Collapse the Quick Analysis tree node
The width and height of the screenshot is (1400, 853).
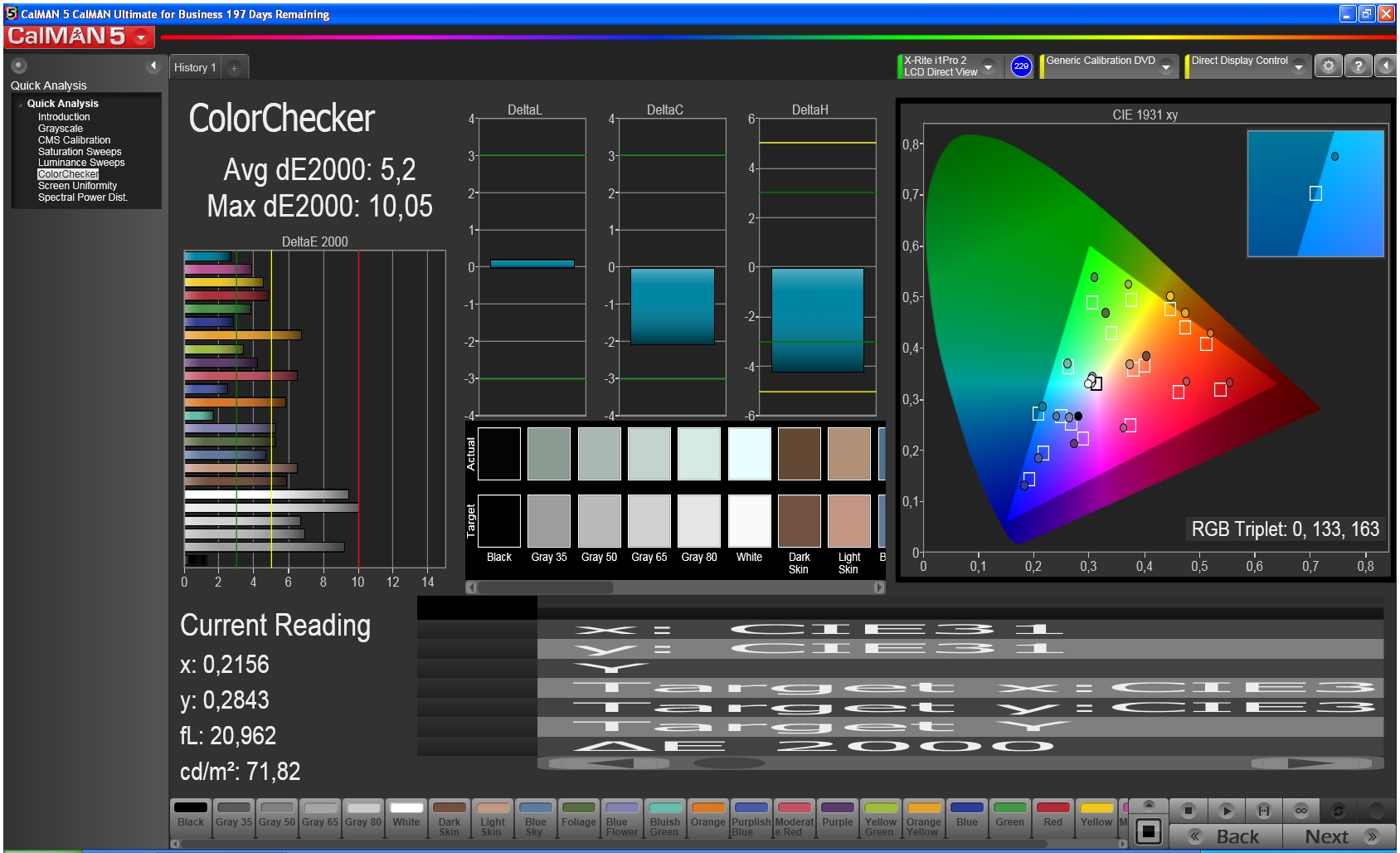pos(20,104)
